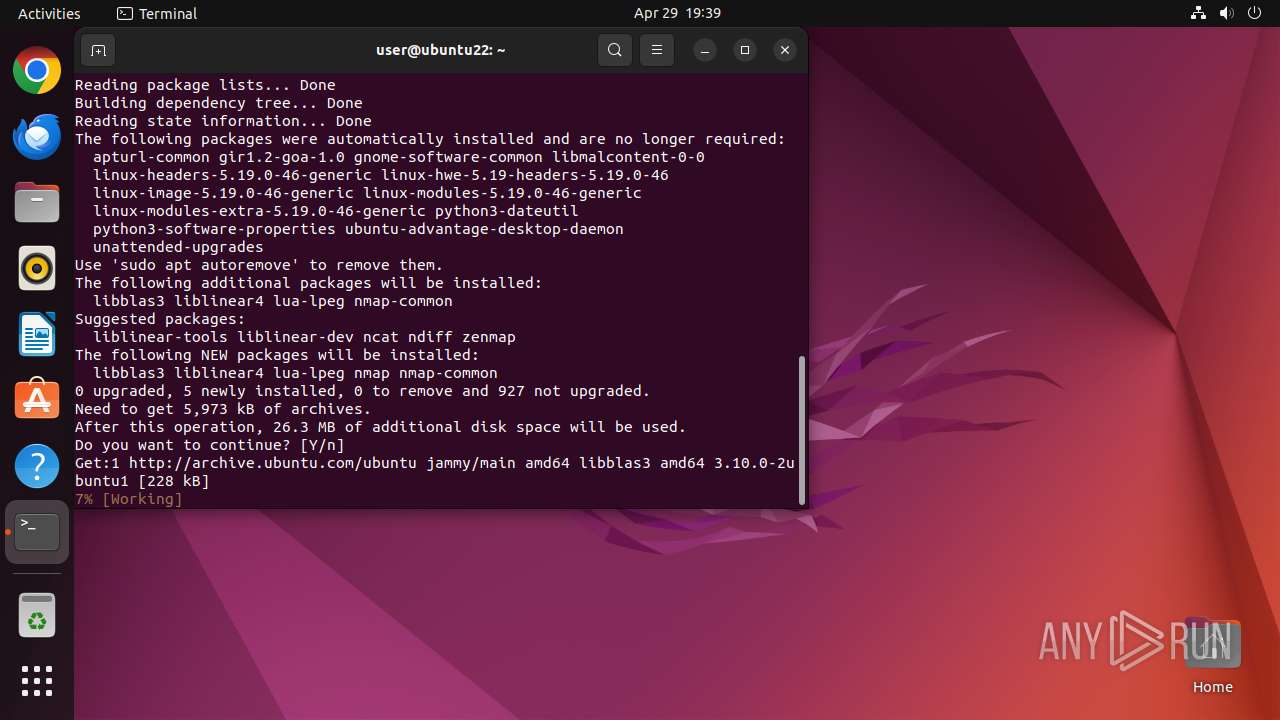Click the '0 upgraded, 5 newly installed' line
Screen dimensions: 1280x720
pyautogui.click(x=363, y=391)
